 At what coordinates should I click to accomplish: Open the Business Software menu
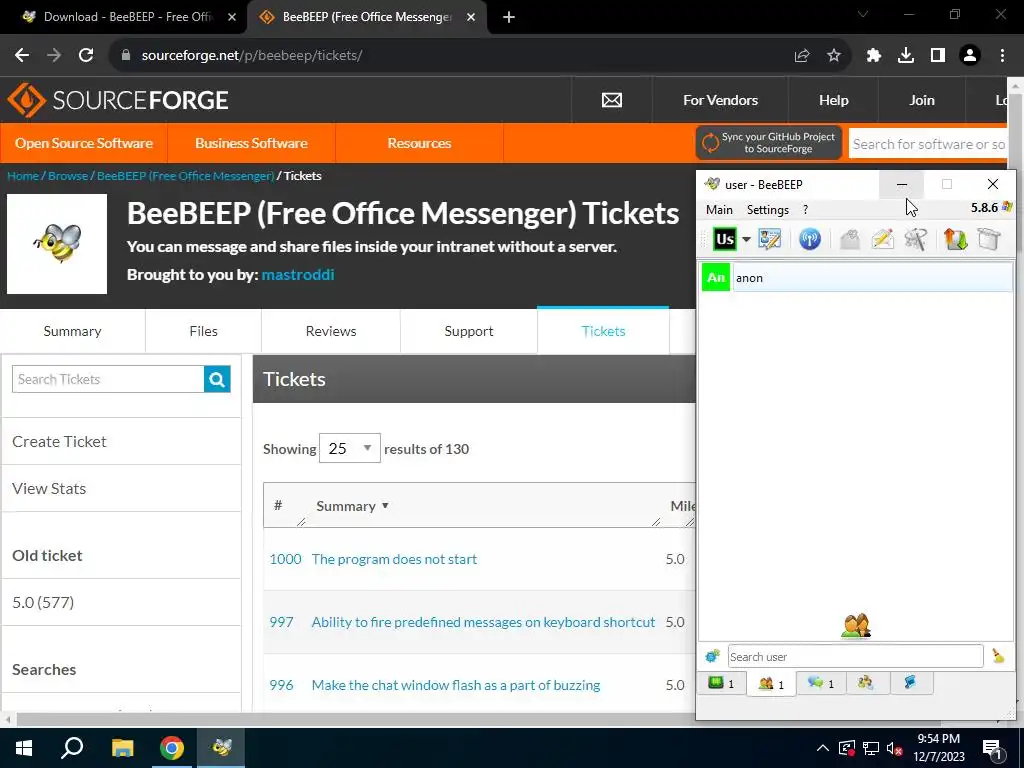[251, 143]
